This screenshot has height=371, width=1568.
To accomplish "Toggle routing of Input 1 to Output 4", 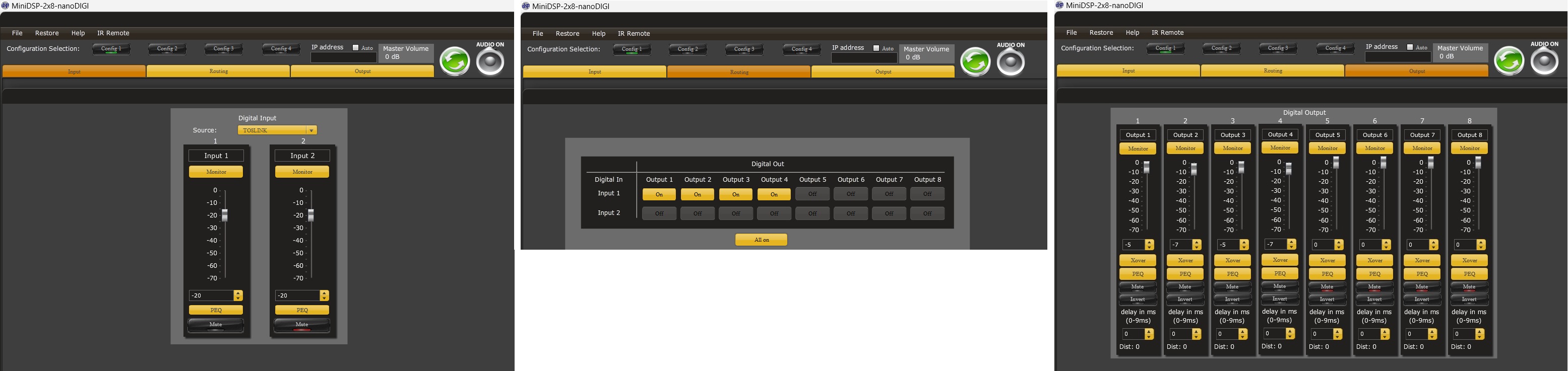I will click(774, 194).
